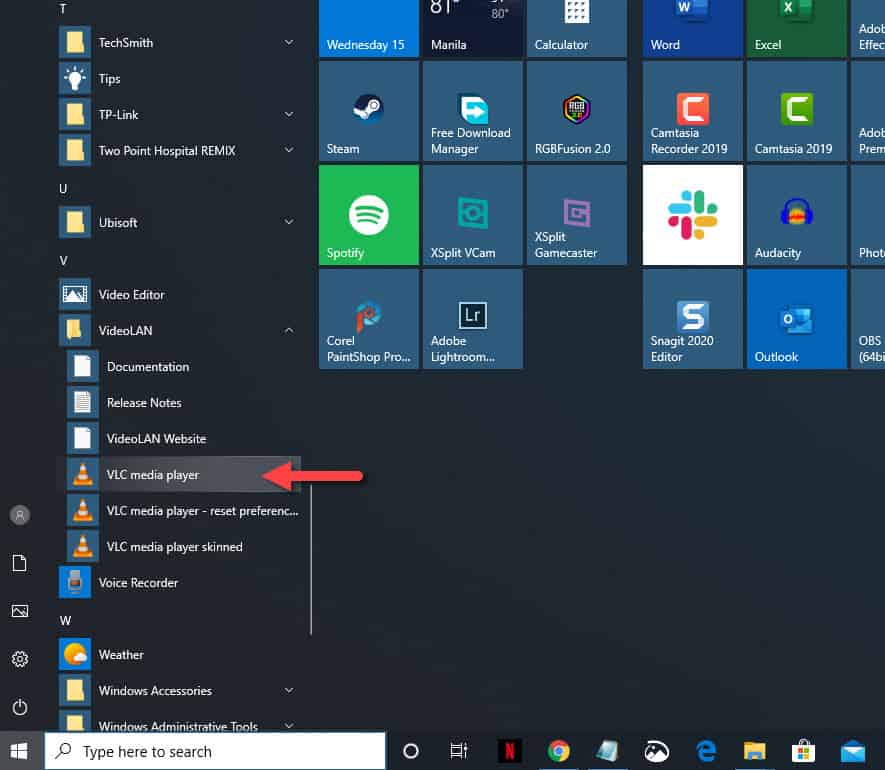Screen dimensions: 885x770
Task: Jump to letter U section header
Action: click(63, 189)
